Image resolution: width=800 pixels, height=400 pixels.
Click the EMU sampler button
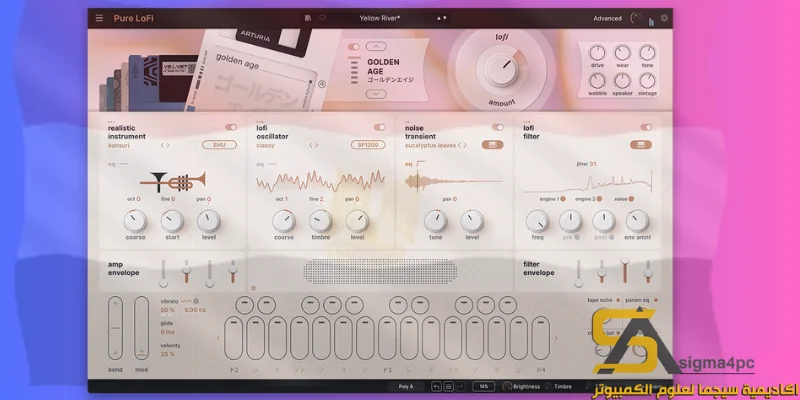pyautogui.click(x=219, y=145)
